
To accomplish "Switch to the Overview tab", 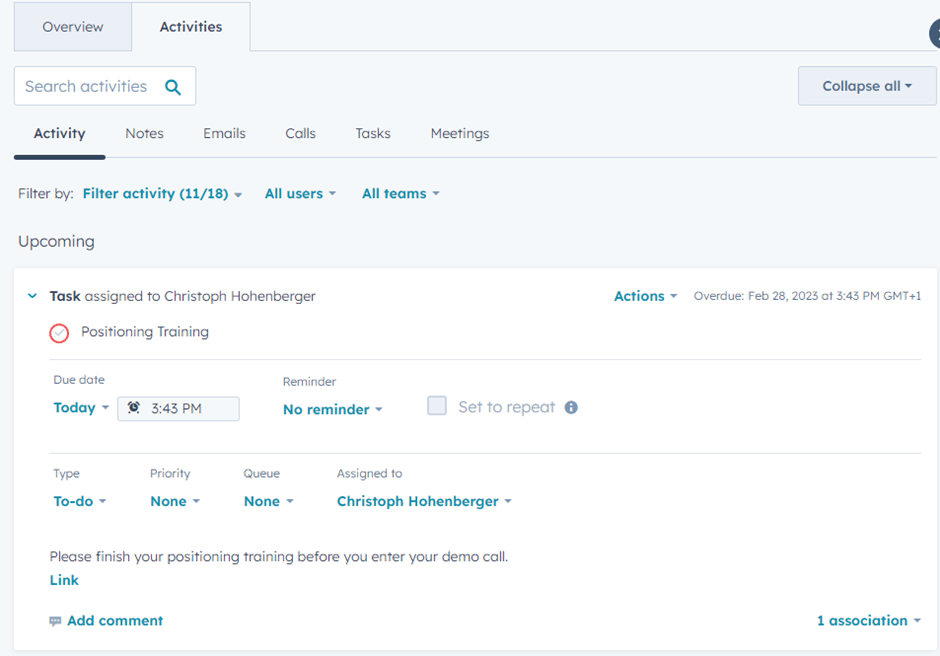I will (x=72, y=27).
